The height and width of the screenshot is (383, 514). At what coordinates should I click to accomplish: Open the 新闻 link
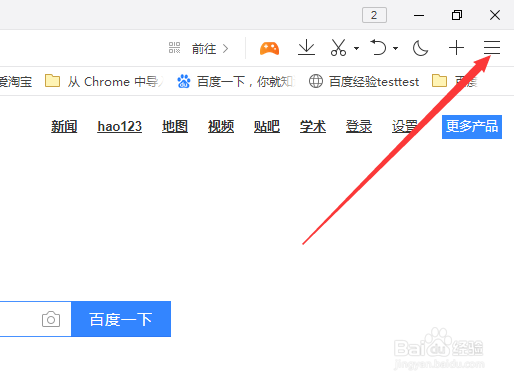click(64, 127)
